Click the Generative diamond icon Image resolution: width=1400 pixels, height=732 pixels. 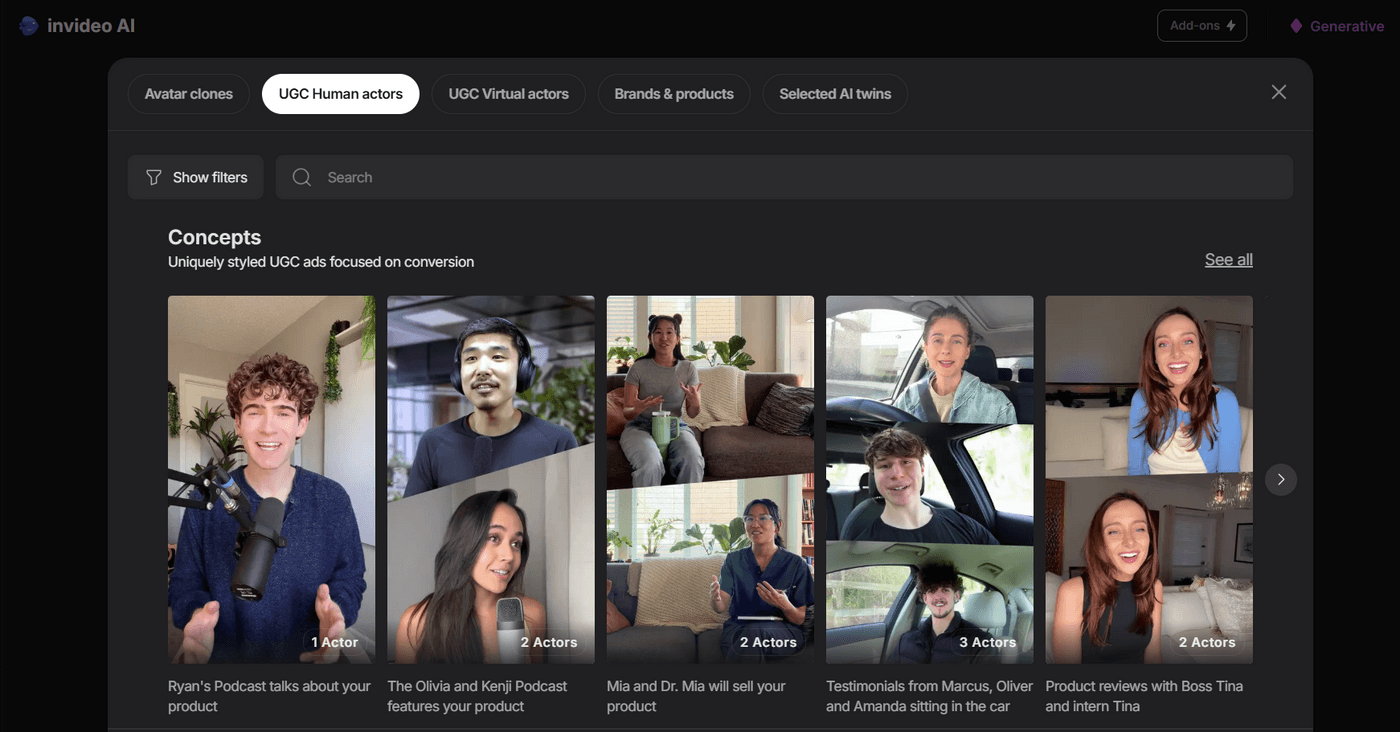(1296, 26)
